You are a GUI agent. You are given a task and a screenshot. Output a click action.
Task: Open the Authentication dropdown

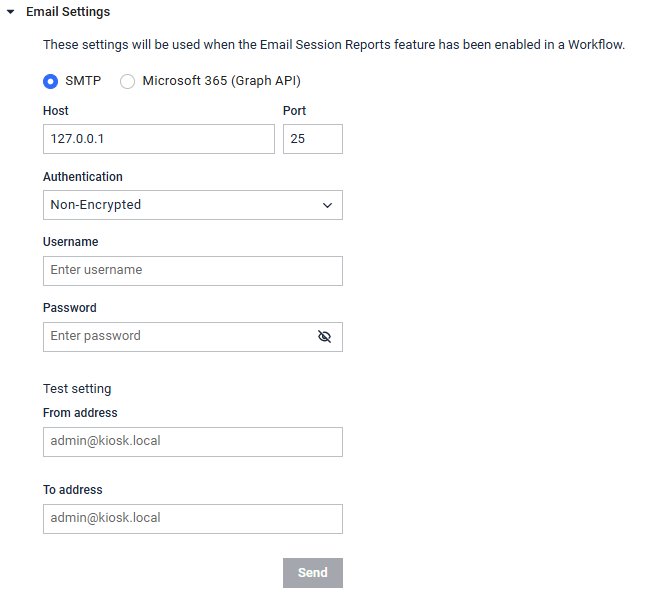193,205
